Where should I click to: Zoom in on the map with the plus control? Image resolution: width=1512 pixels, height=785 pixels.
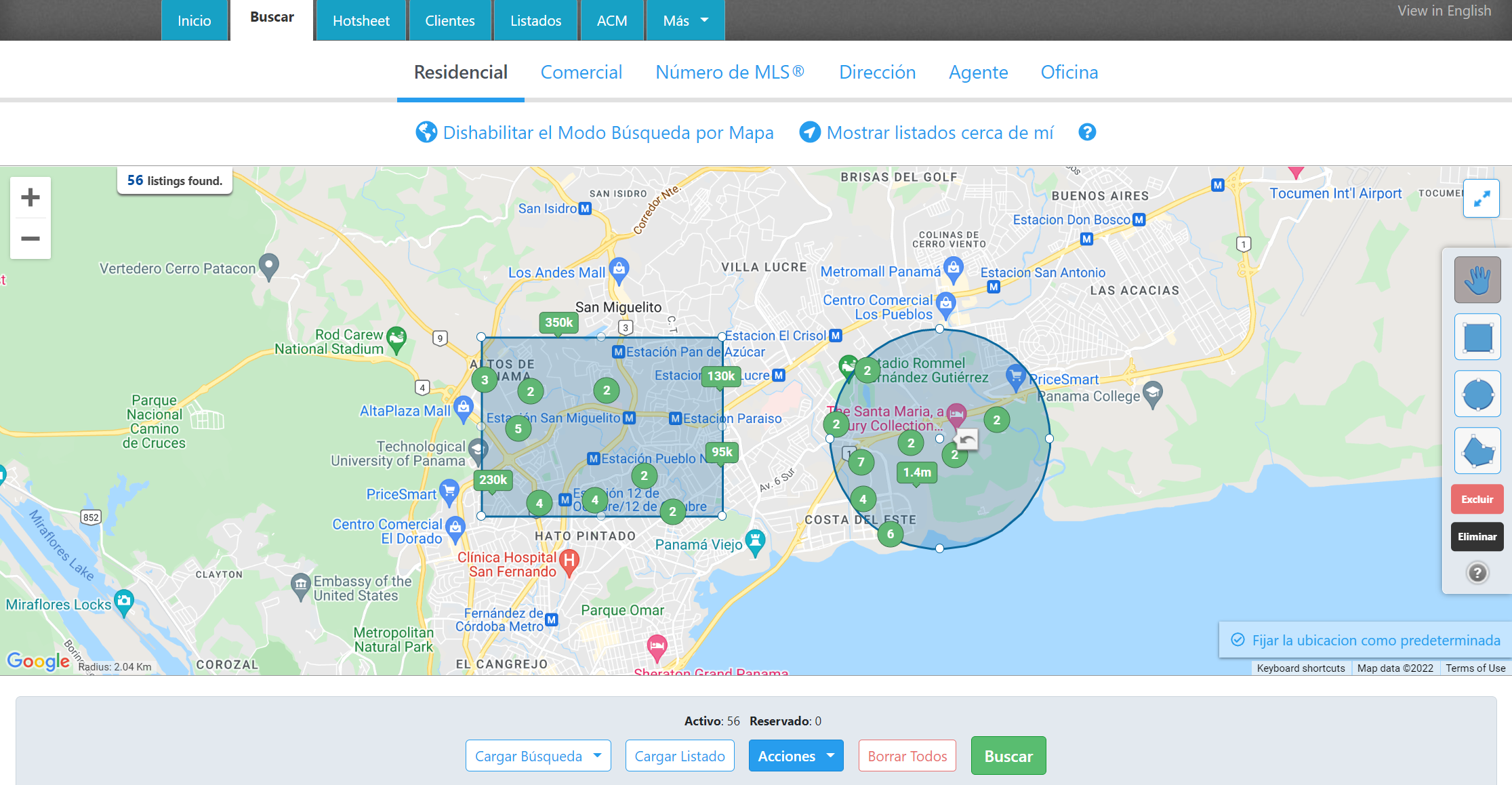pos(30,197)
